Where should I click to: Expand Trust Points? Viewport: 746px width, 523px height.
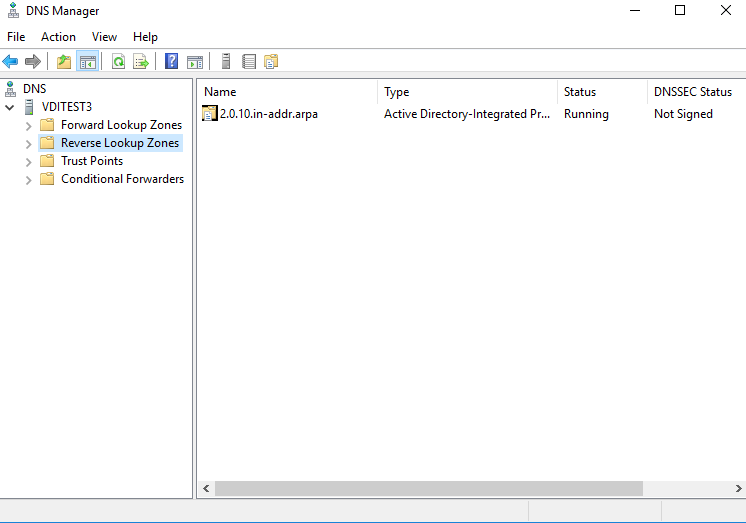[x=29, y=162]
